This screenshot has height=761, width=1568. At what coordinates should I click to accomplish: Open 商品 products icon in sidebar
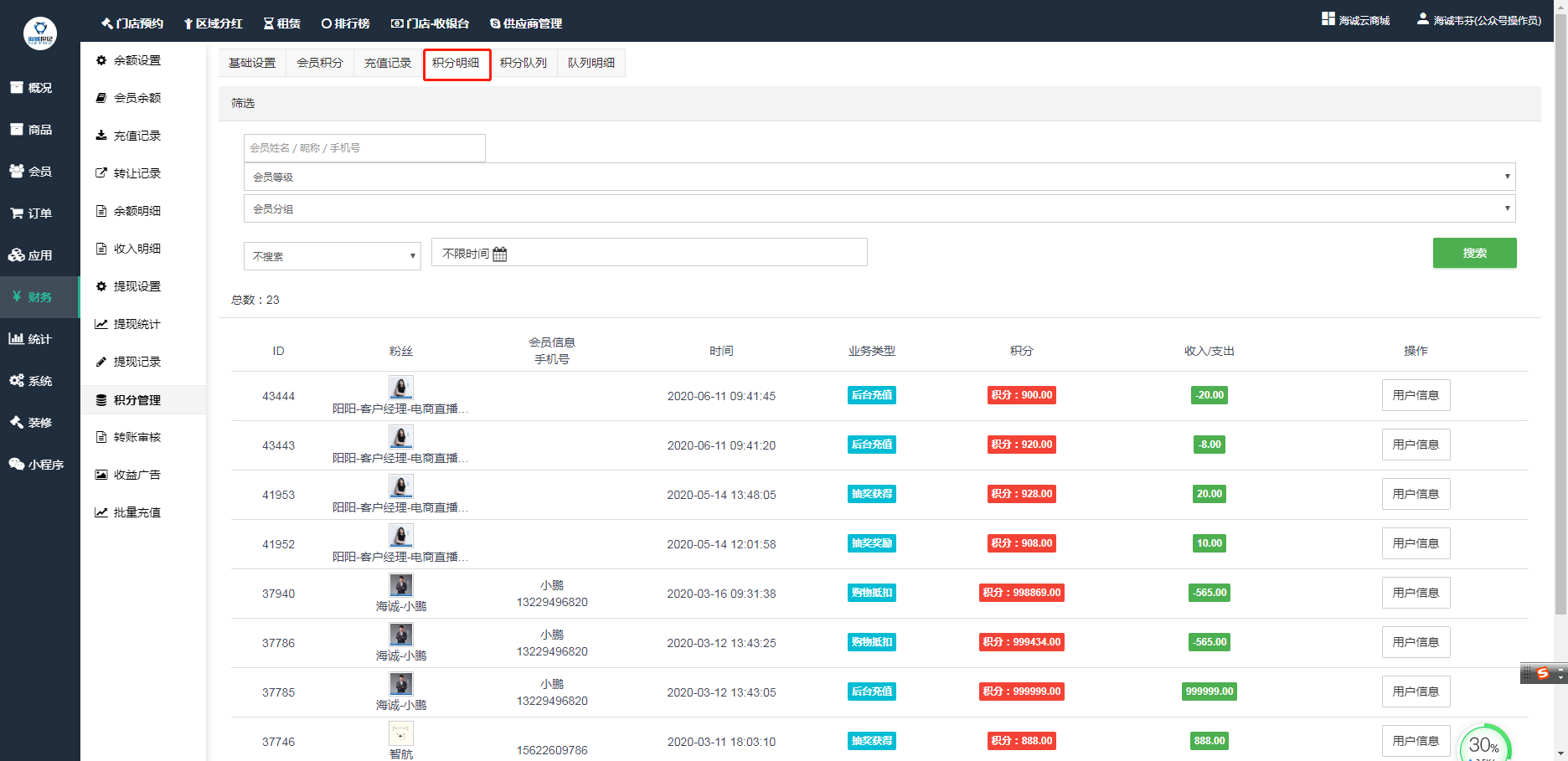pos(16,129)
